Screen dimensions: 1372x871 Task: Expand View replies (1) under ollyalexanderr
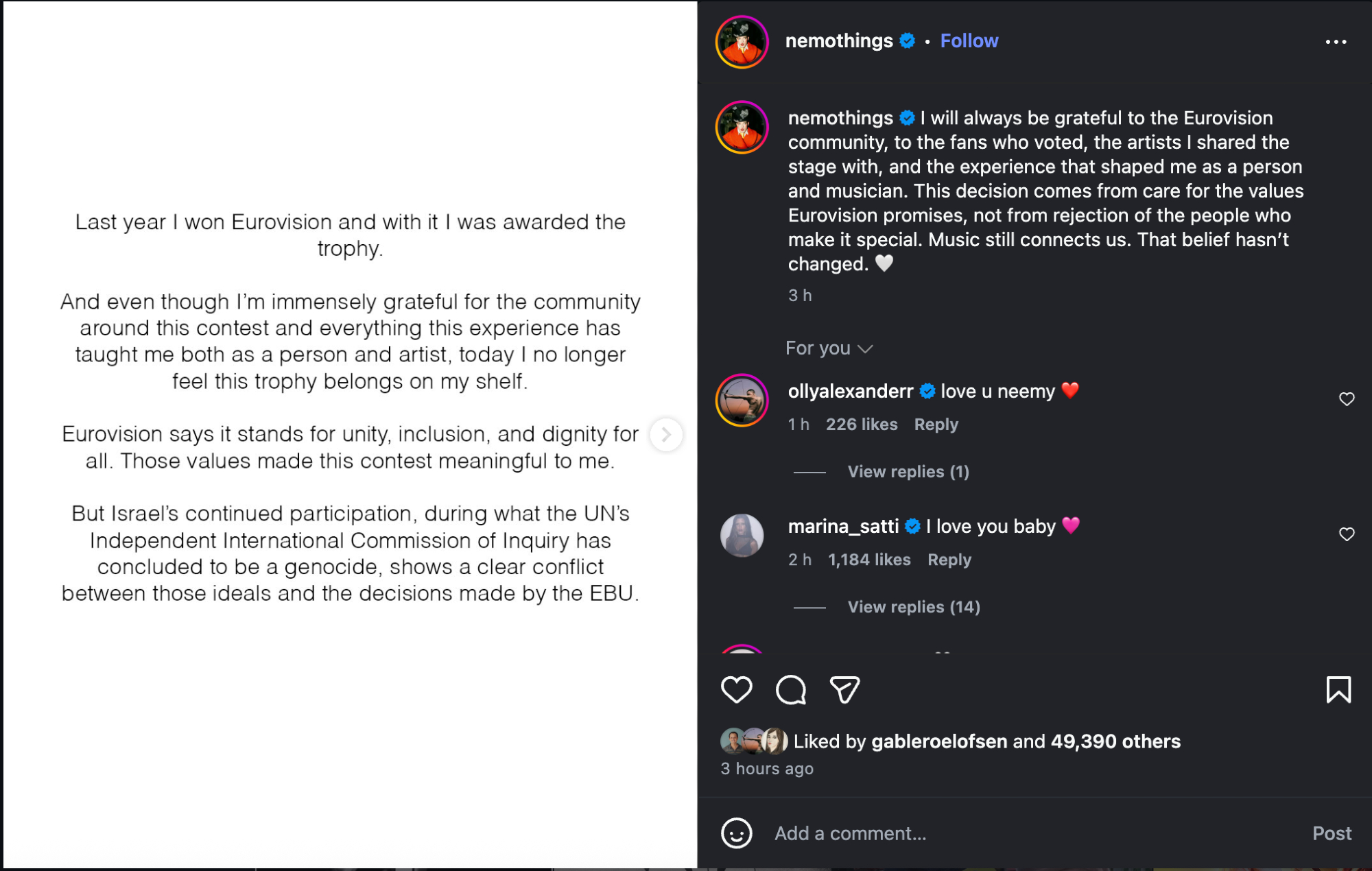coord(908,472)
